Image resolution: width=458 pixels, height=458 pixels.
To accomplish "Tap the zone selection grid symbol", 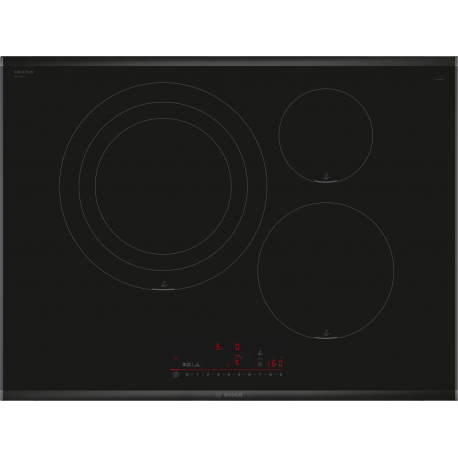I will 187,365.
